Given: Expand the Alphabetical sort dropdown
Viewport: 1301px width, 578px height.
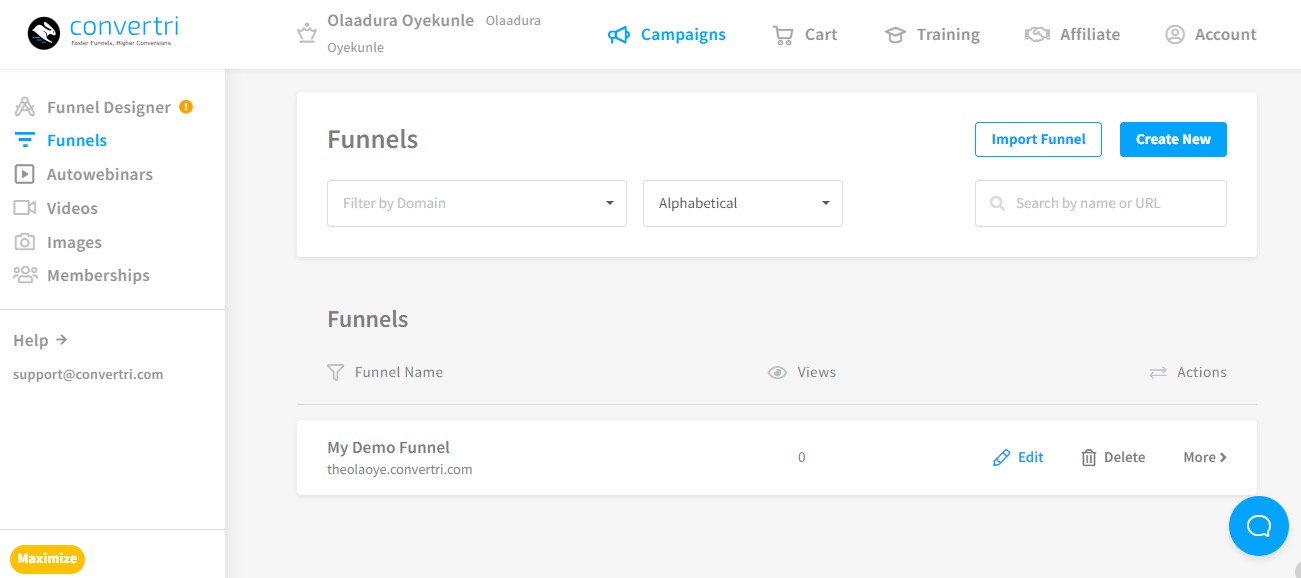Looking at the screenshot, I should point(742,204).
